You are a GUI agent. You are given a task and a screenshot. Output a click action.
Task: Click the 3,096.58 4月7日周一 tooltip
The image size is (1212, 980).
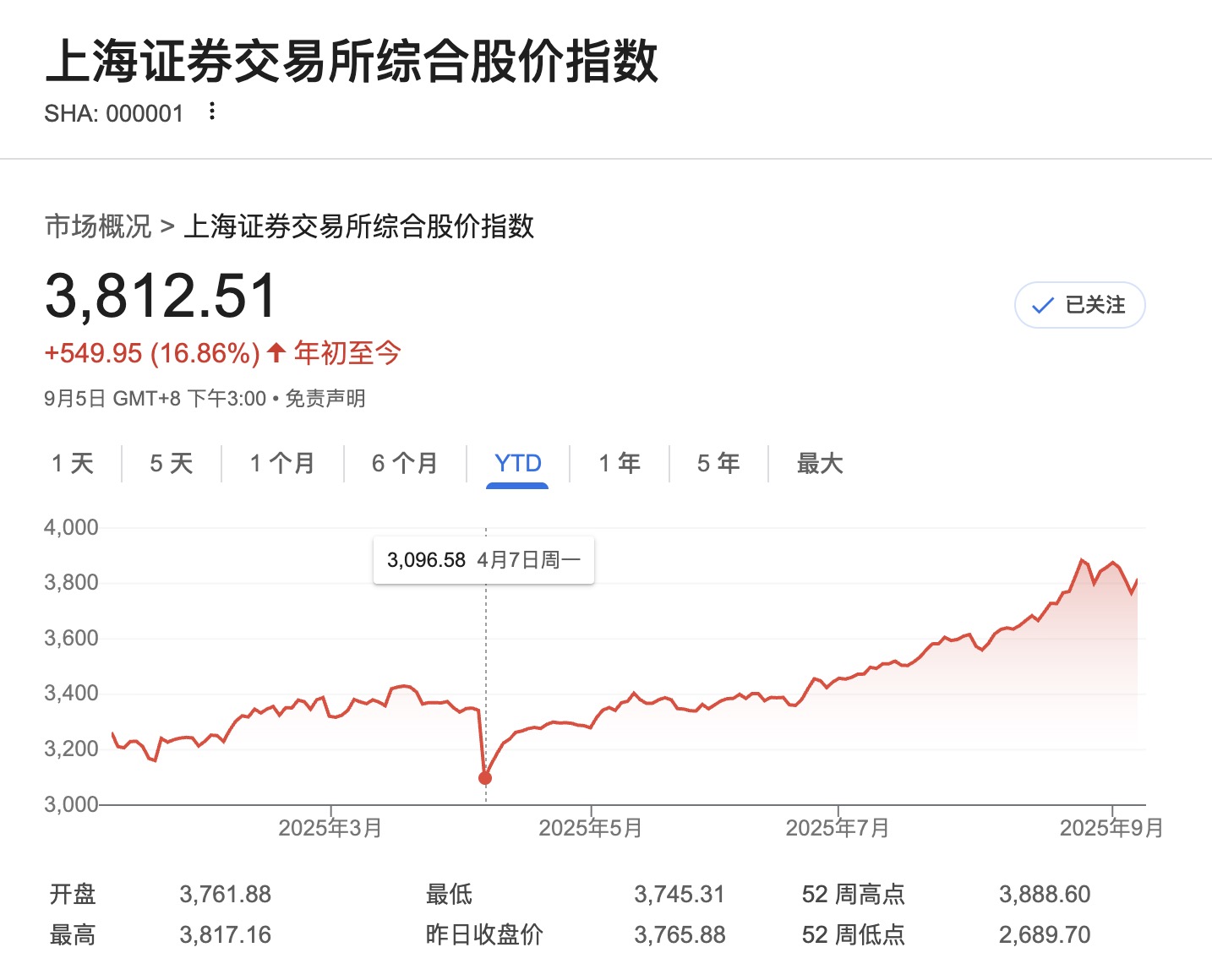(x=483, y=560)
